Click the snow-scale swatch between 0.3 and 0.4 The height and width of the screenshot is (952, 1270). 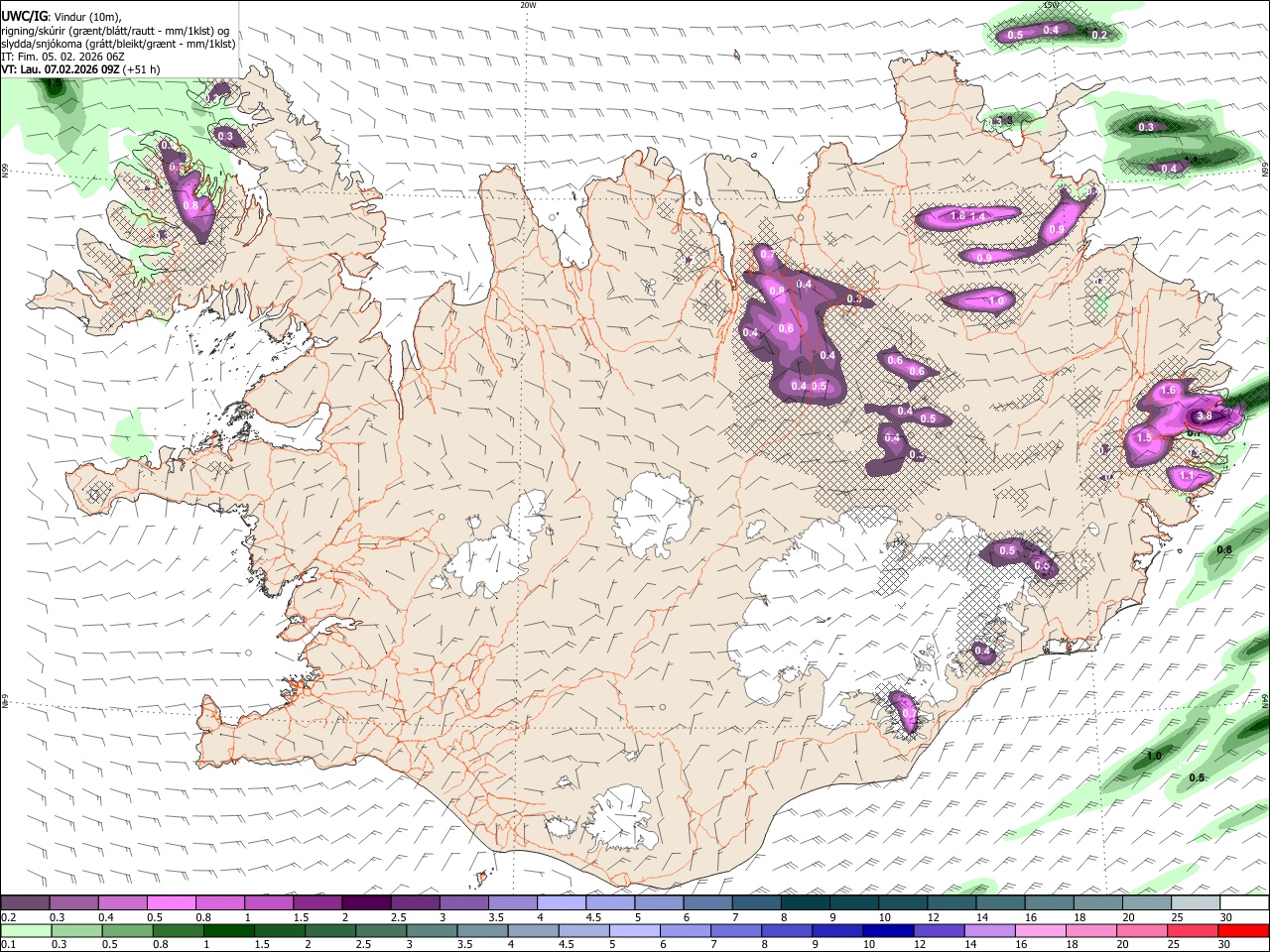pos(73,903)
